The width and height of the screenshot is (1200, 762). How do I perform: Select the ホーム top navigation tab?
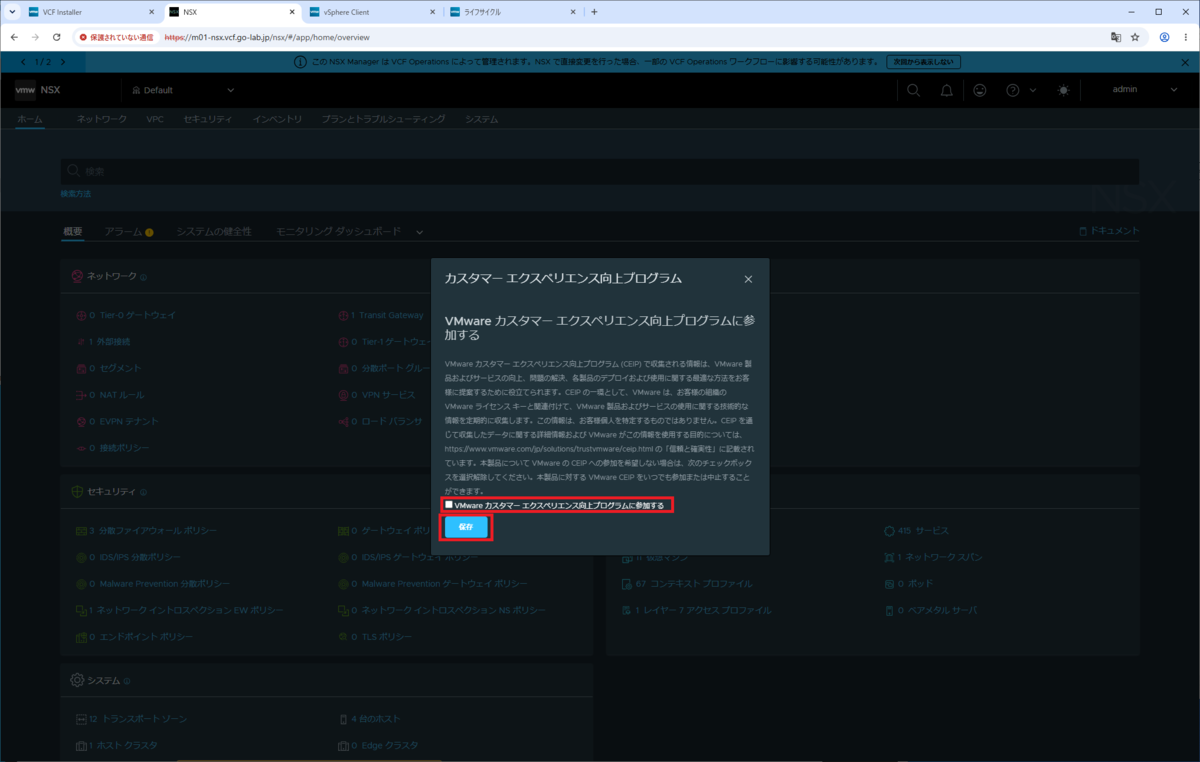coord(30,119)
